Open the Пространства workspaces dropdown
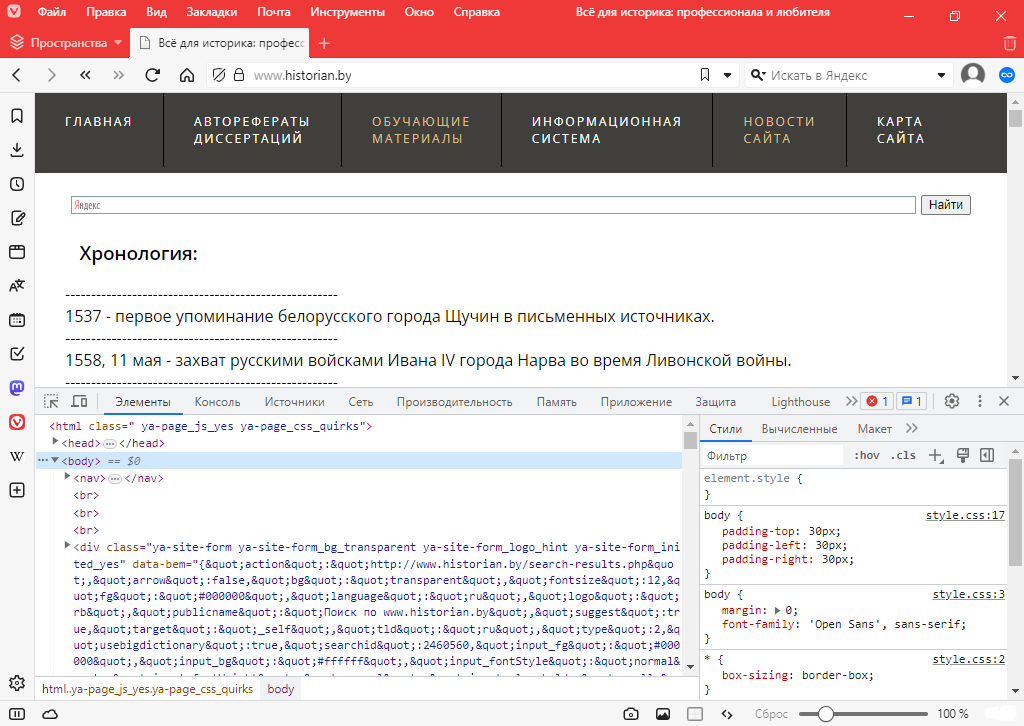Image resolution: width=1024 pixels, height=726 pixels. coord(68,43)
